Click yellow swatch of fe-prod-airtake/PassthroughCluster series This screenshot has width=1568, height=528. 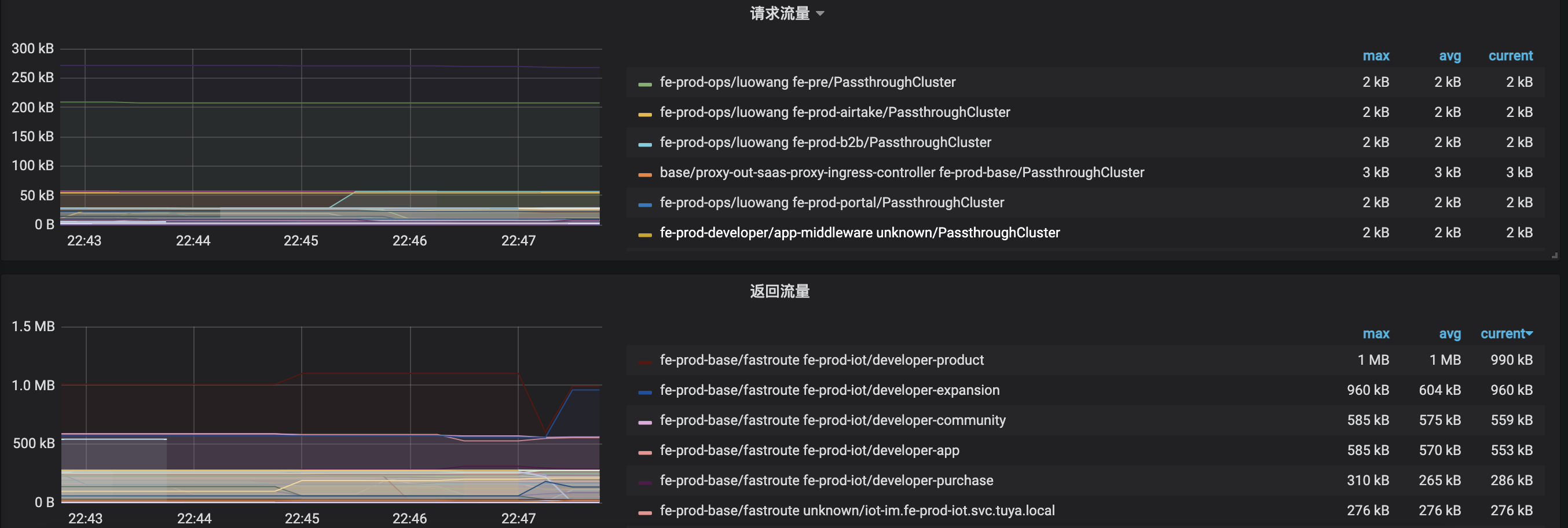(x=644, y=115)
